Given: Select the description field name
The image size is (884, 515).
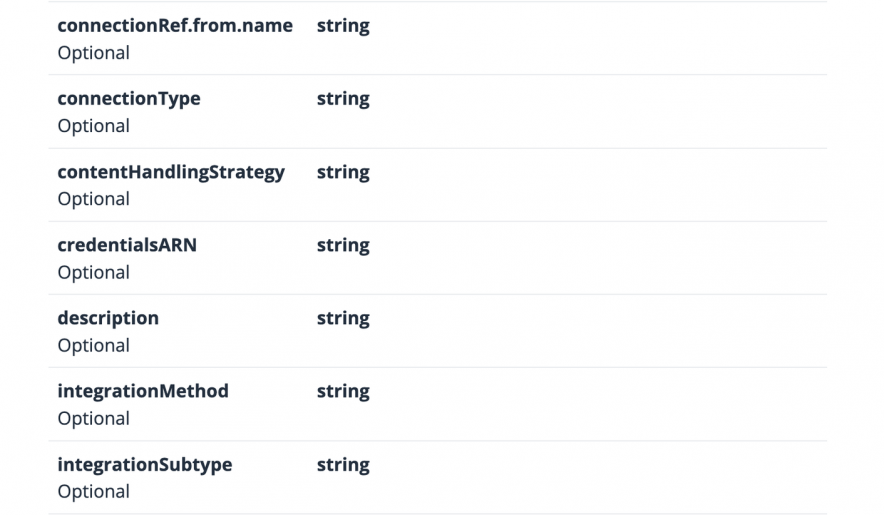Looking at the screenshot, I should coord(108,318).
